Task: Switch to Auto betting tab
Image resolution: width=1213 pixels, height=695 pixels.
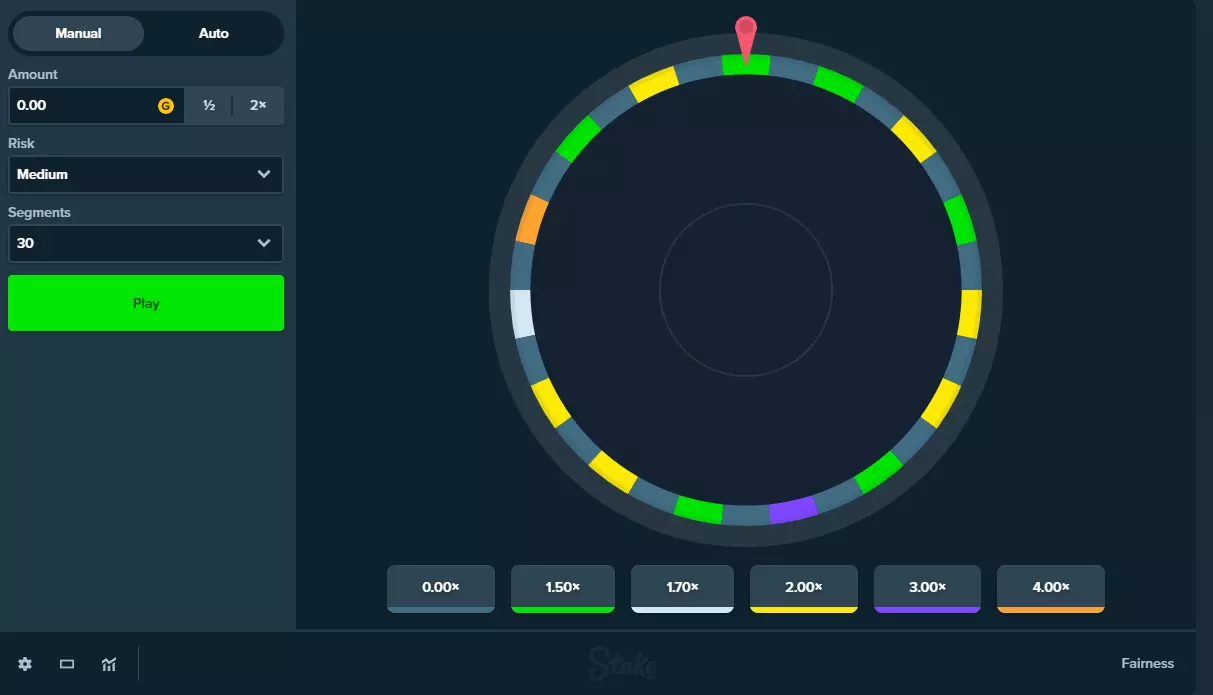Action: pos(213,33)
